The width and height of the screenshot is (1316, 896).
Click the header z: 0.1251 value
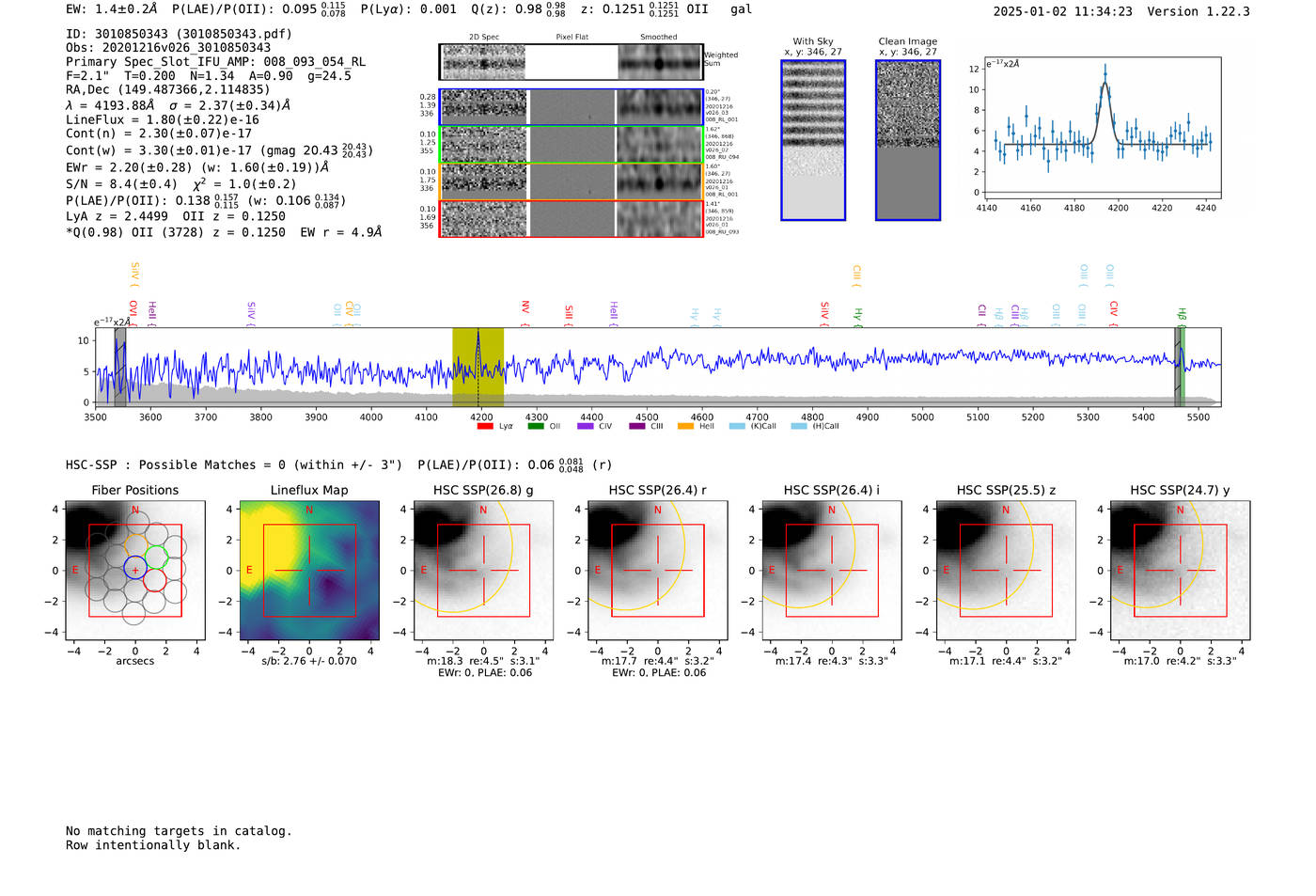(630, 9)
